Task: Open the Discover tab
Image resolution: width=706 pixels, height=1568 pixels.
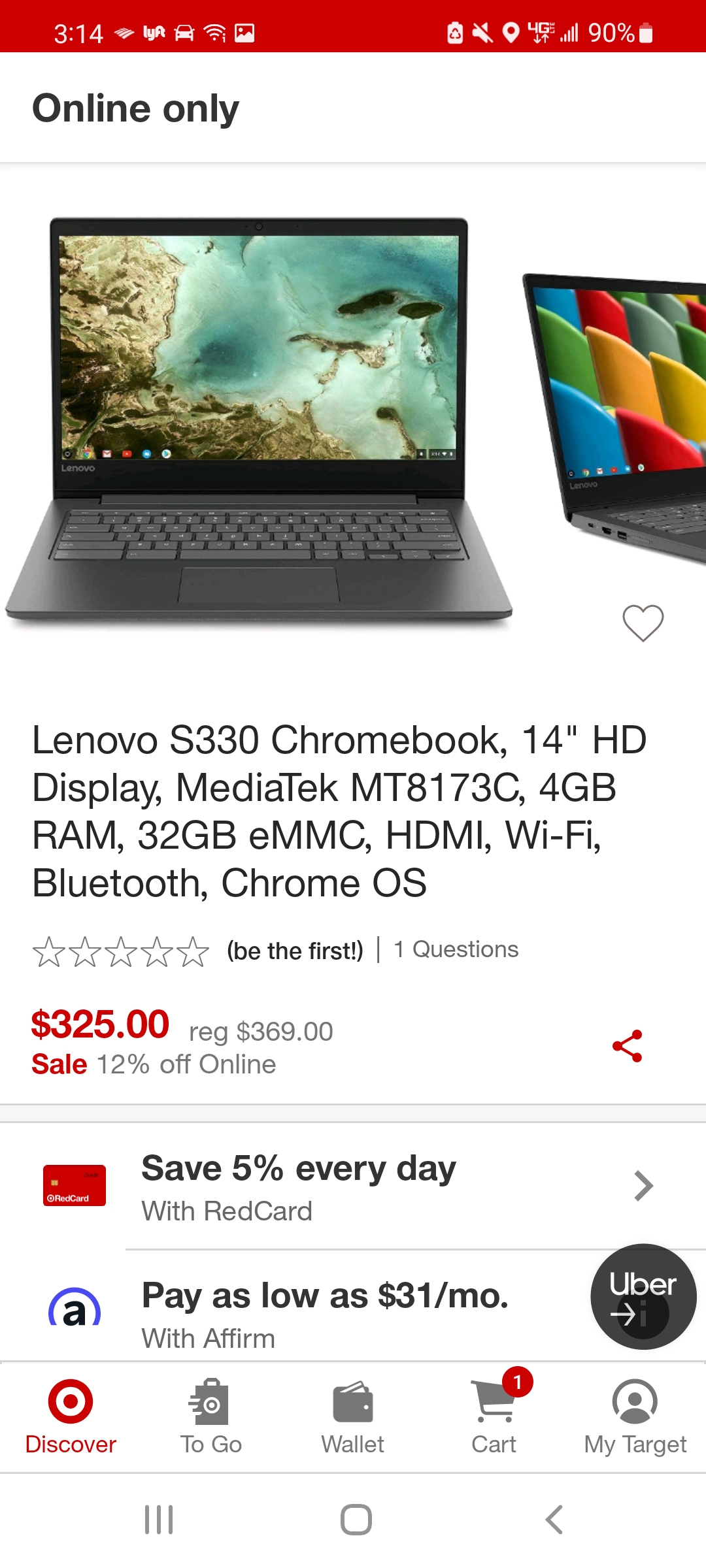Action: pos(71,1416)
